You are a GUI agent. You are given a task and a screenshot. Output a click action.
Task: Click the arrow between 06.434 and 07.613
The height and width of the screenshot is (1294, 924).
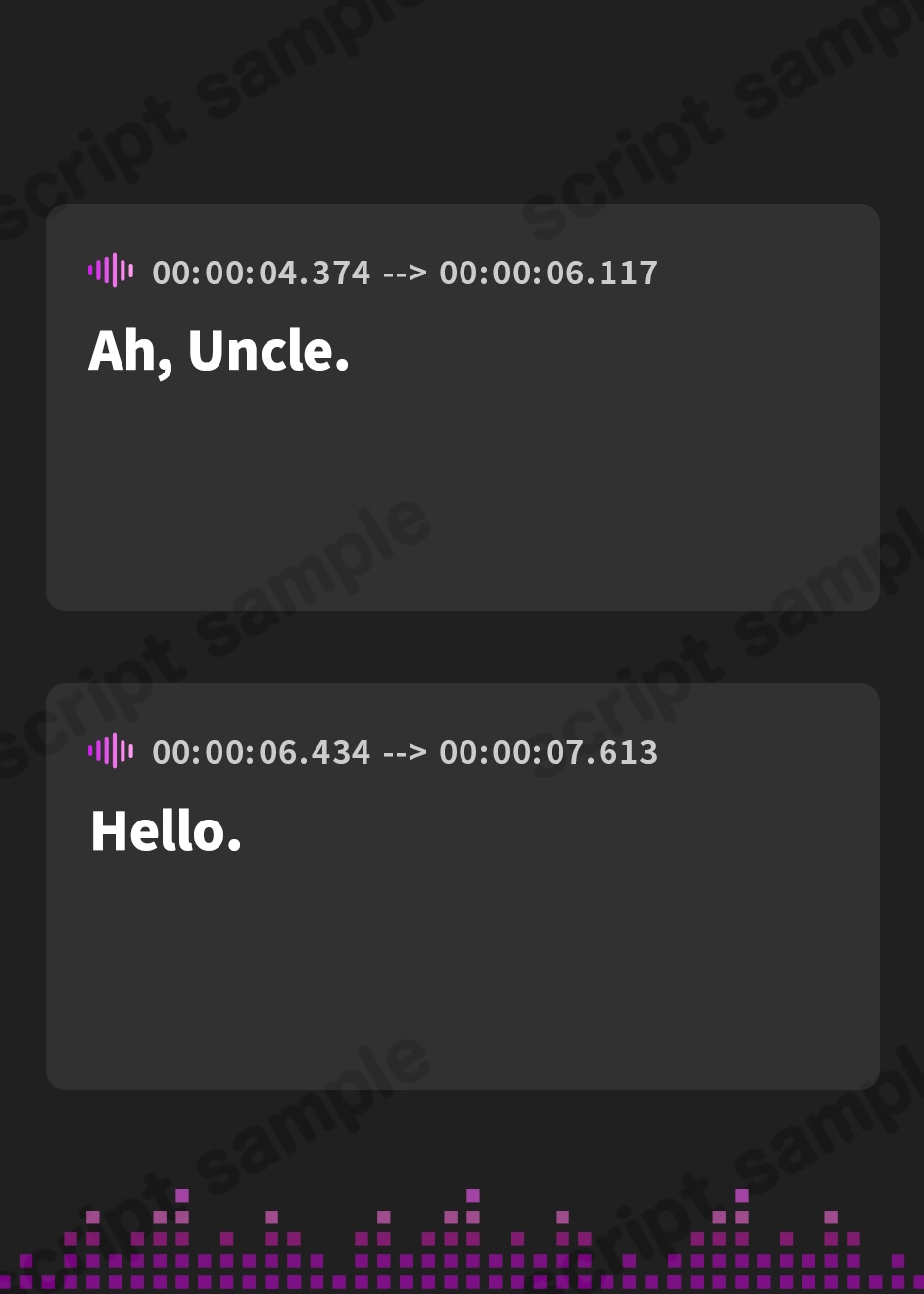405,752
